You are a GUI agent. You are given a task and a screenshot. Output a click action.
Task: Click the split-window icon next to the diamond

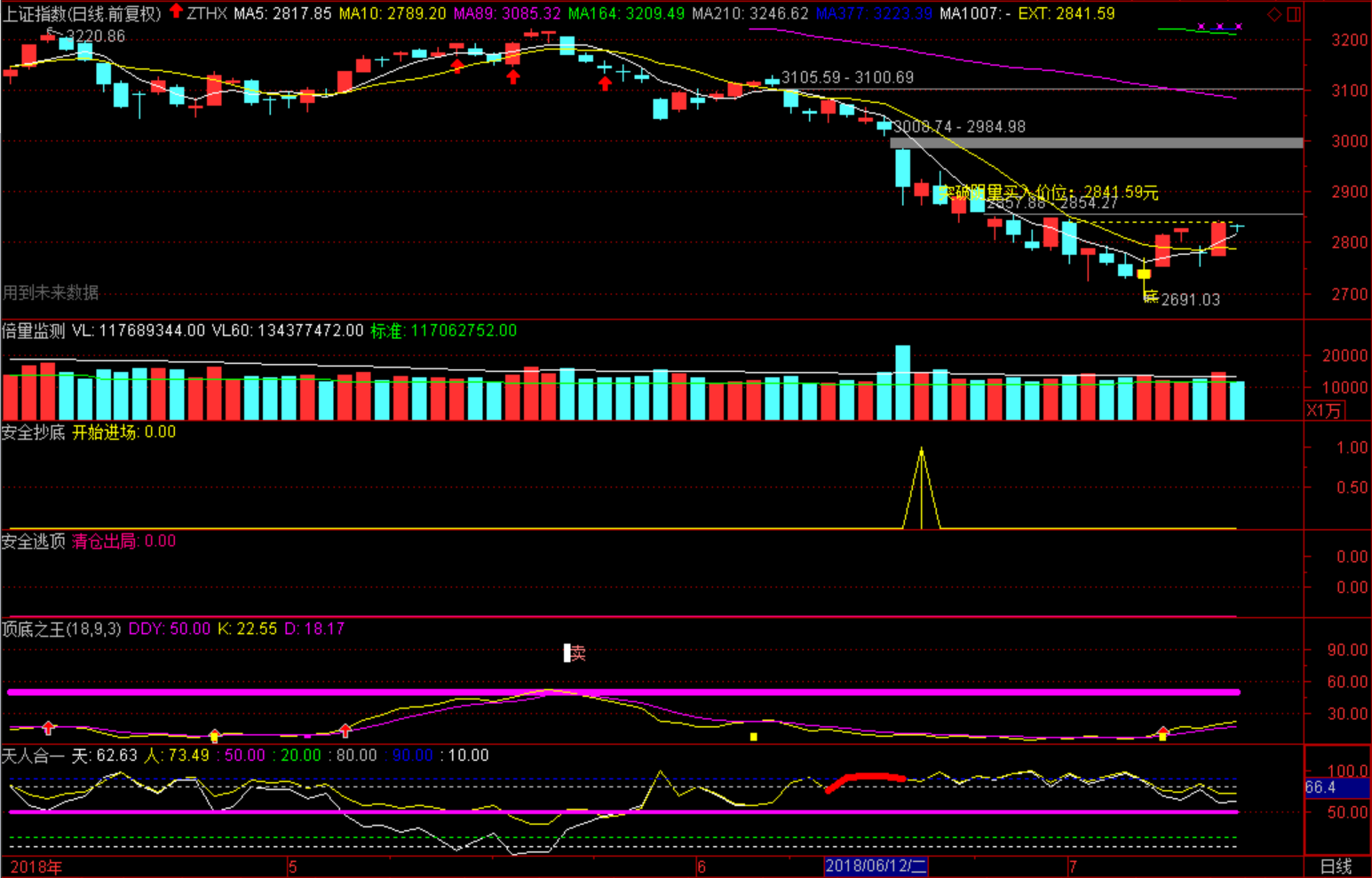pyautogui.click(x=1294, y=14)
